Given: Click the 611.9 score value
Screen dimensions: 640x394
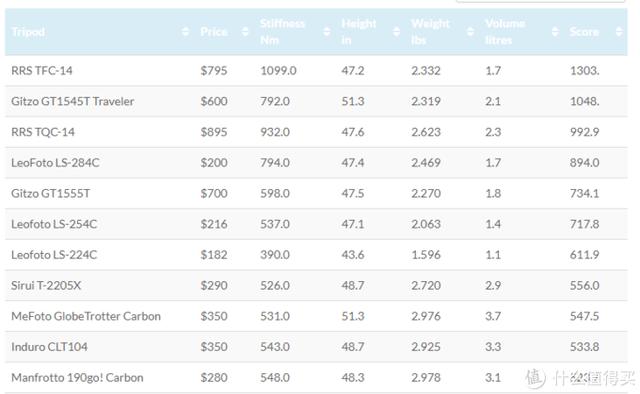Looking at the screenshot, I should coord(584,255).
